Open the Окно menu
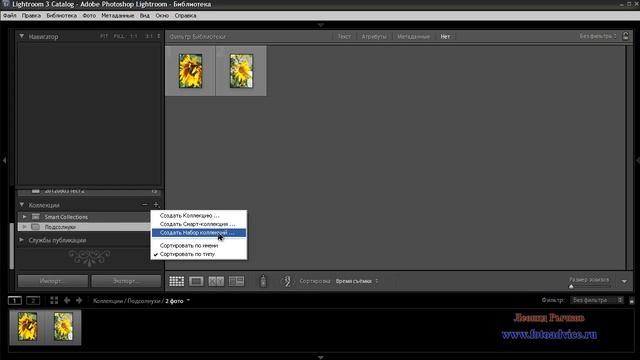This screenshot has width=640, height=360. [x=162, y=16]
